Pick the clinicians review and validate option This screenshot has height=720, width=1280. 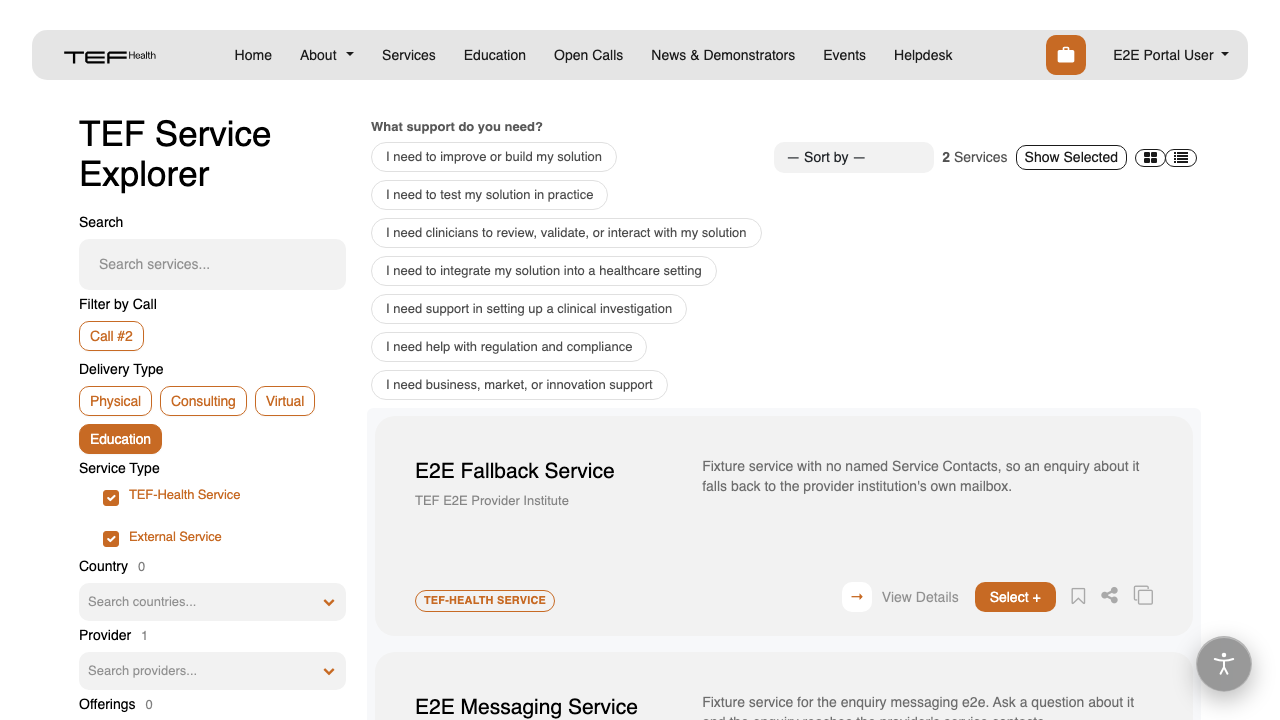566,233
